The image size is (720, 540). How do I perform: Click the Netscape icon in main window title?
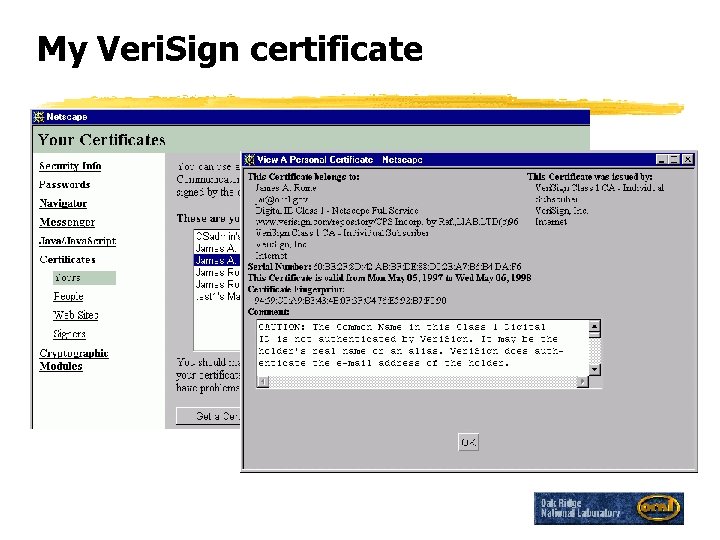click(x=39, y=117)
